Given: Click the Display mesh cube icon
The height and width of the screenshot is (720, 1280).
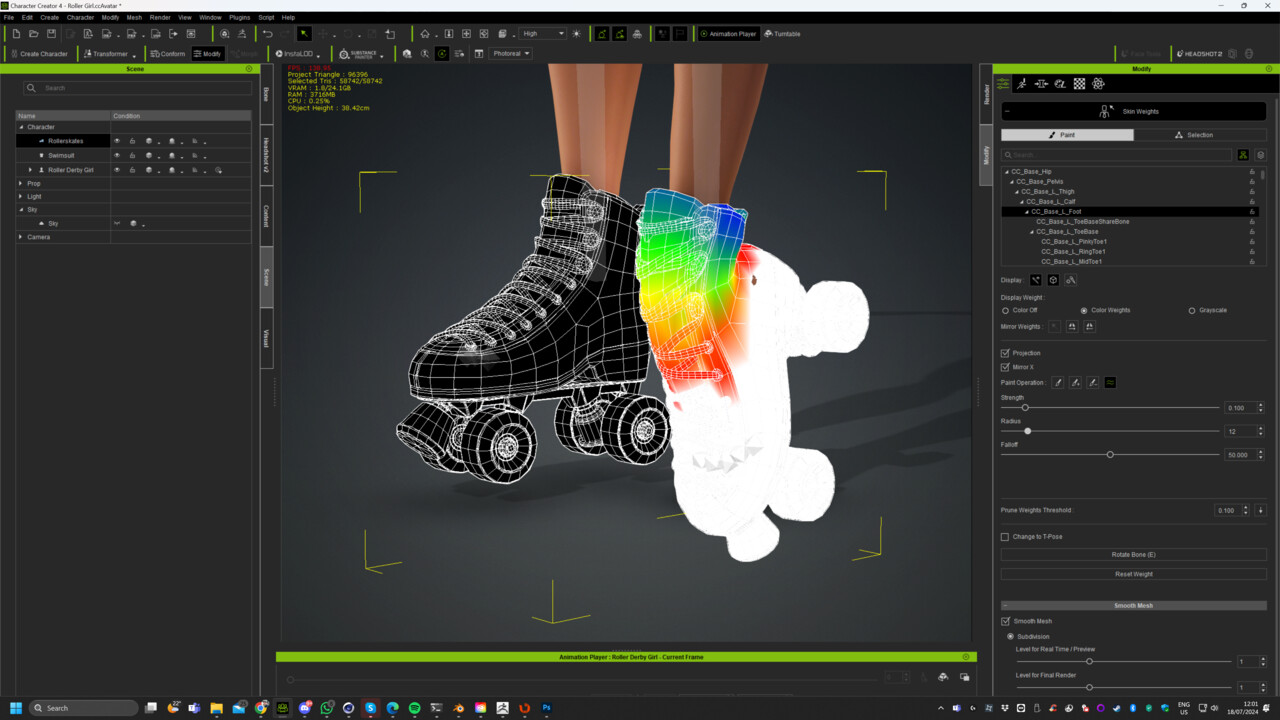Looking at the screenshot, I should (x=1053, y=280).
